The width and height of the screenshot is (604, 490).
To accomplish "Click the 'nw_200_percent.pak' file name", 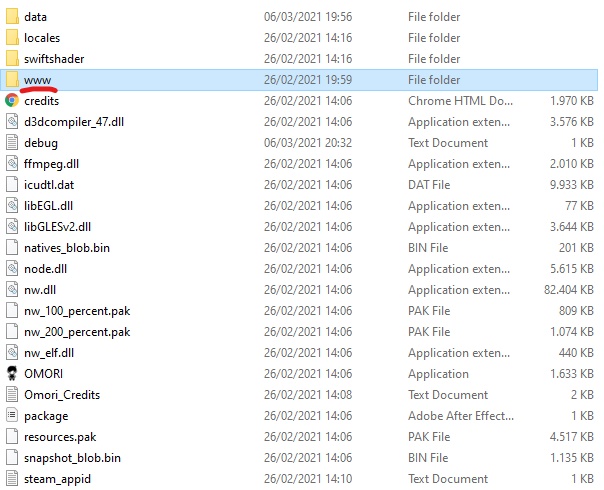I will [x=77, y=332].
